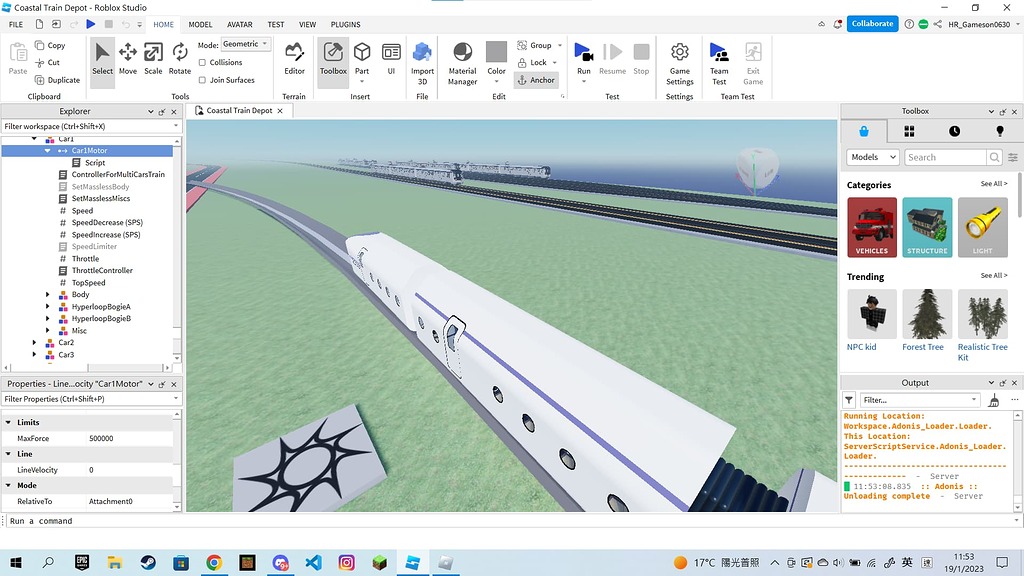Click See All next to Categories
Screen dimensions: 1024x576
tap(993, 184)
